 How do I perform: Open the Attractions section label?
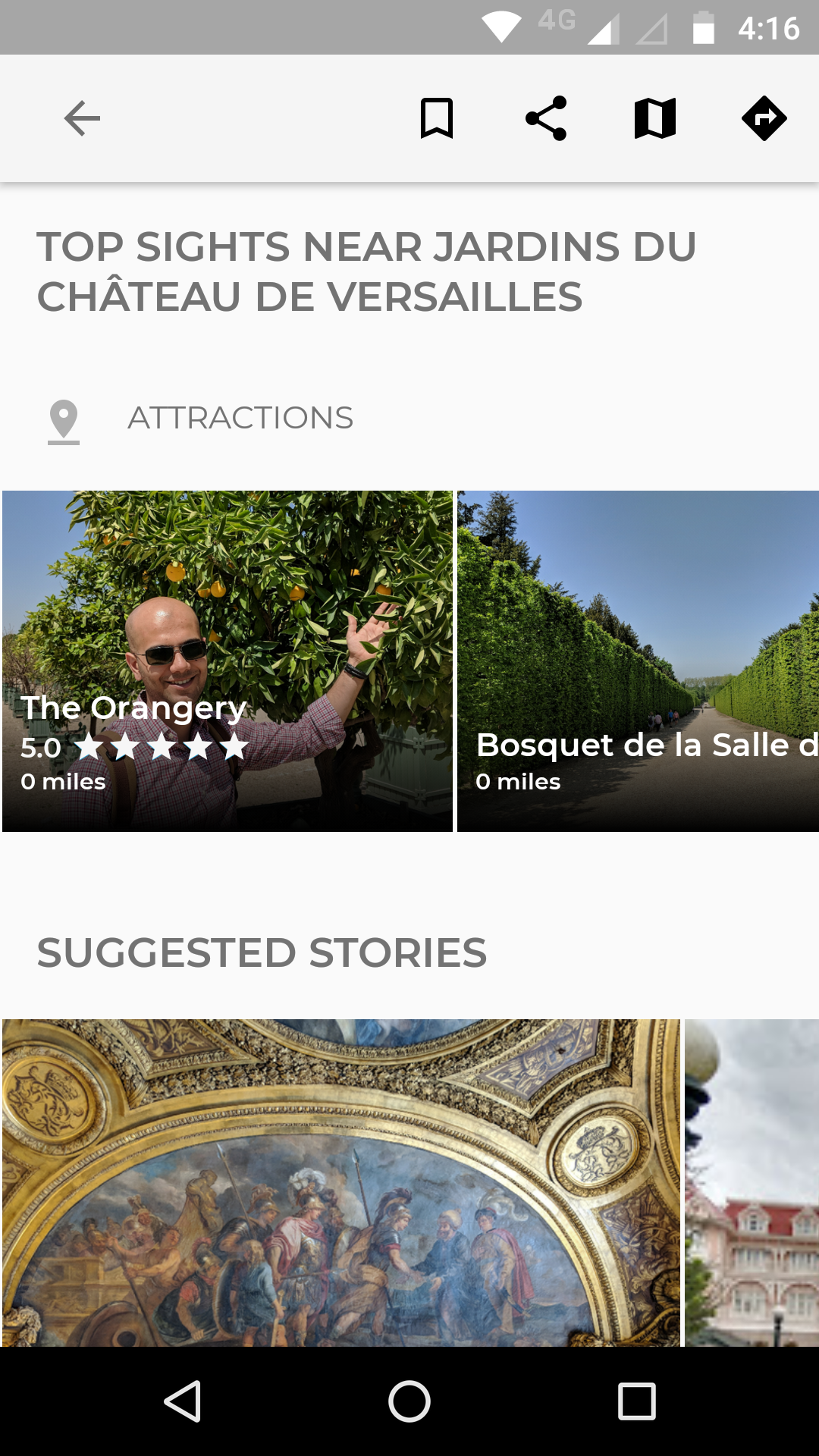[240, 418]
